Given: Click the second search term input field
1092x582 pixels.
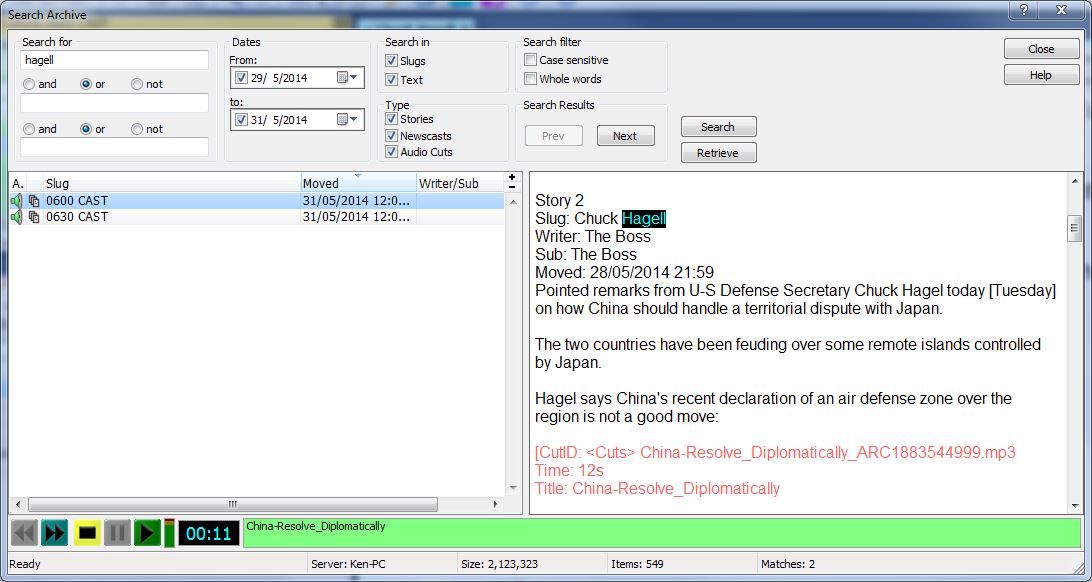Looking at the screenshot, I should point(114,103).
